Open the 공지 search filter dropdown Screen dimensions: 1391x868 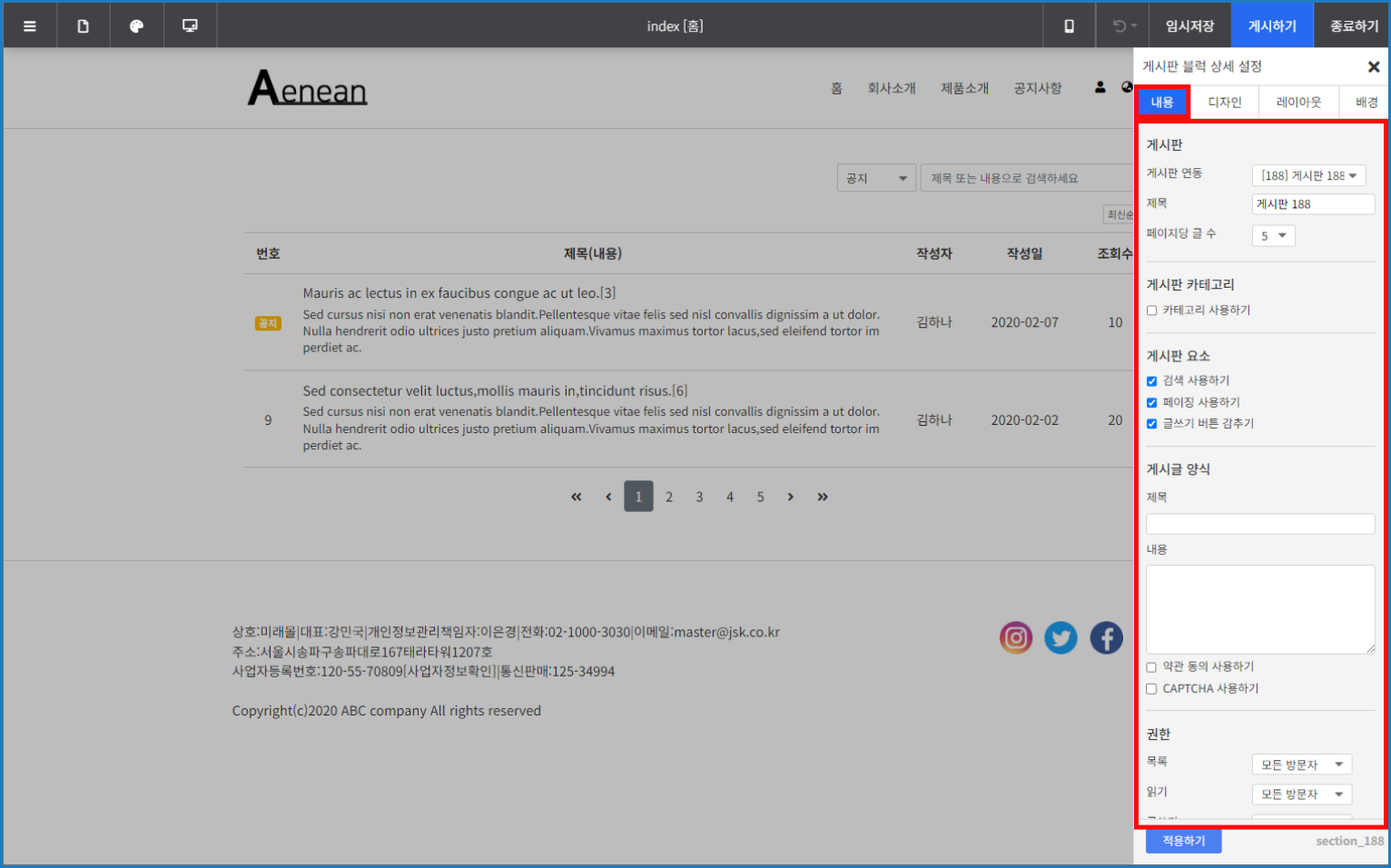click(x=875, y=179)
